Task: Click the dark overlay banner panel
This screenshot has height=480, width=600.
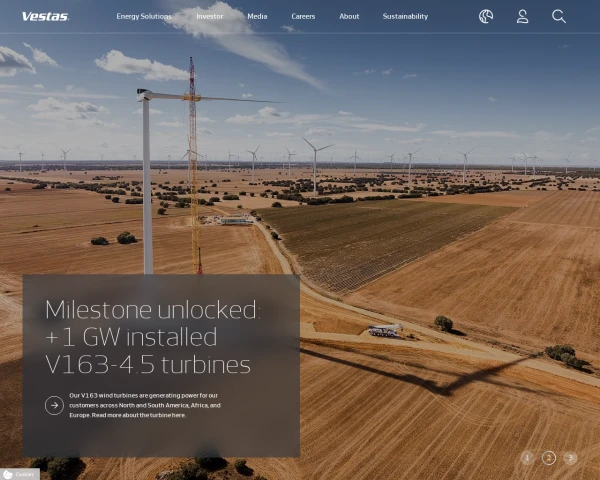Action: click(x=161, y=366)
